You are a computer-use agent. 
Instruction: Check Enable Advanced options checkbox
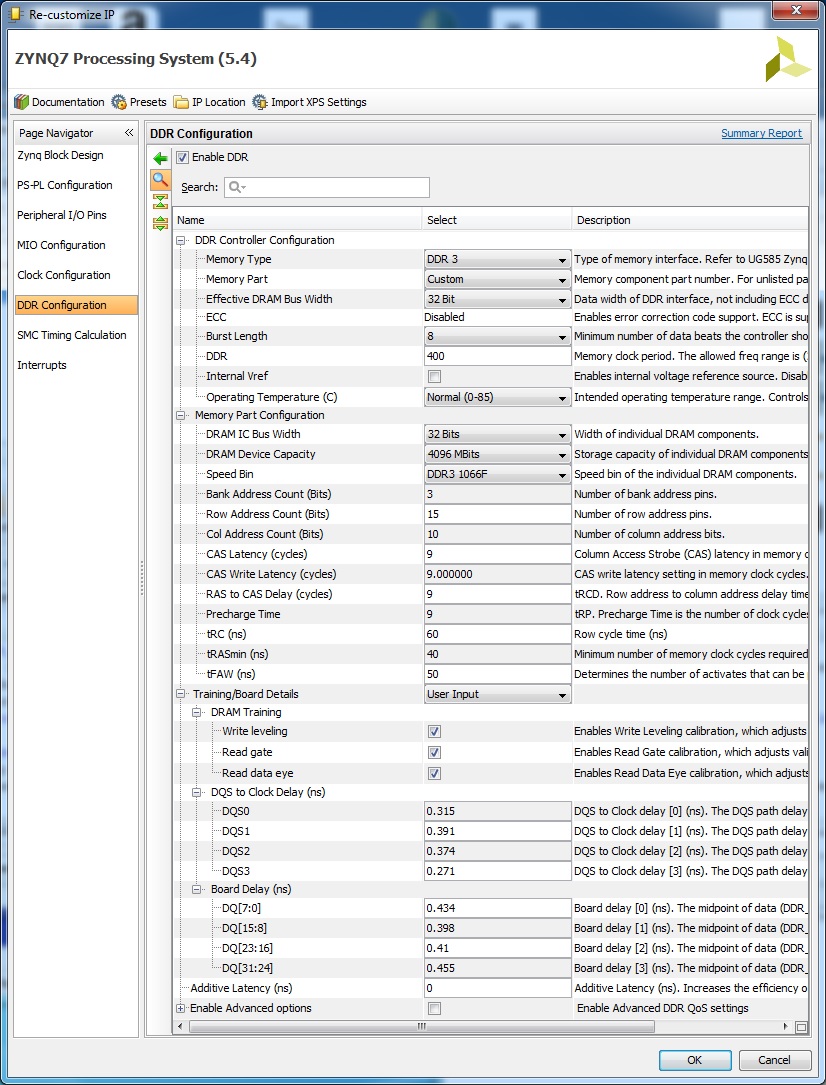434,1008
